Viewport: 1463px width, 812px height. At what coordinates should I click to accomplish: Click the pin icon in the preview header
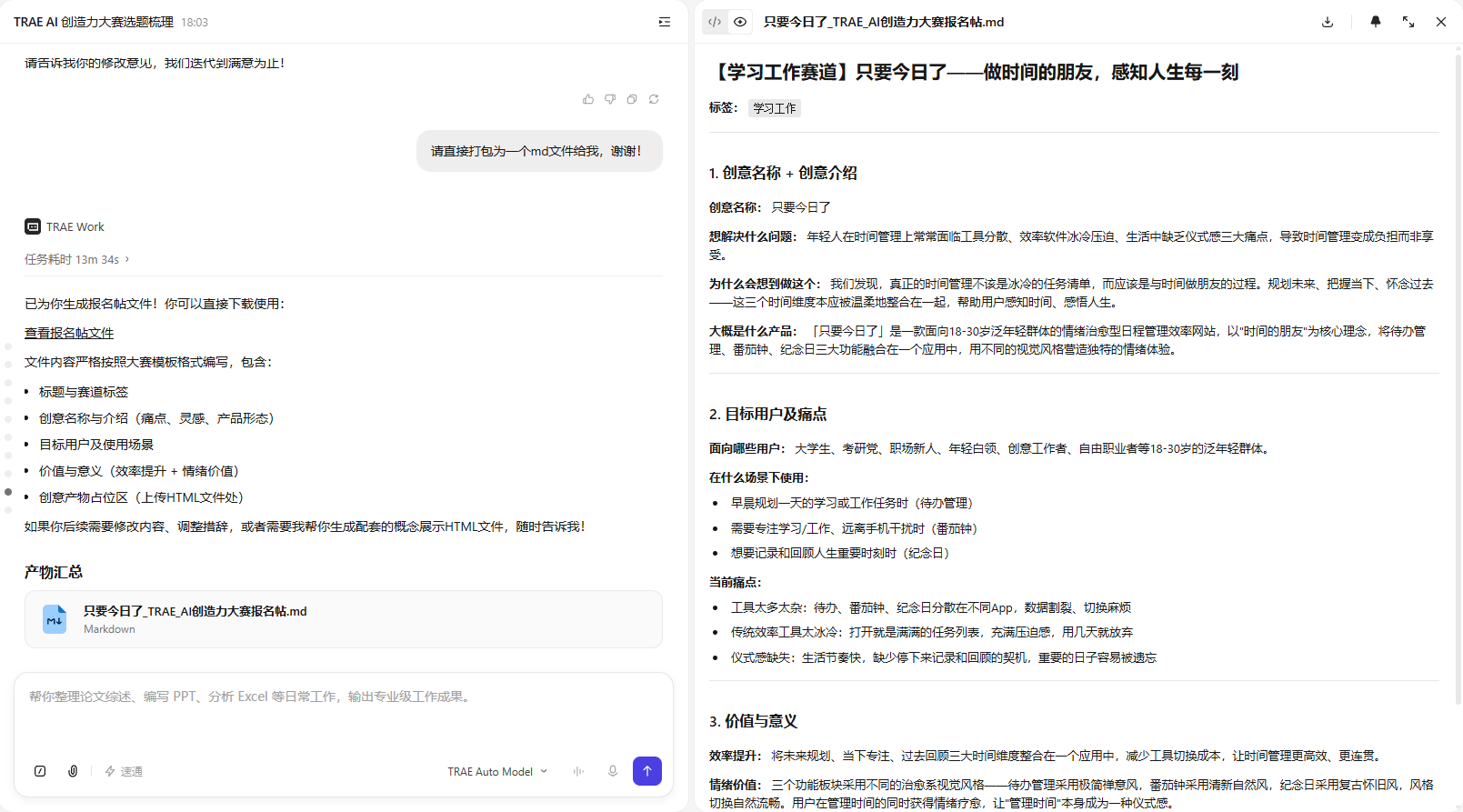point(1376,22)
